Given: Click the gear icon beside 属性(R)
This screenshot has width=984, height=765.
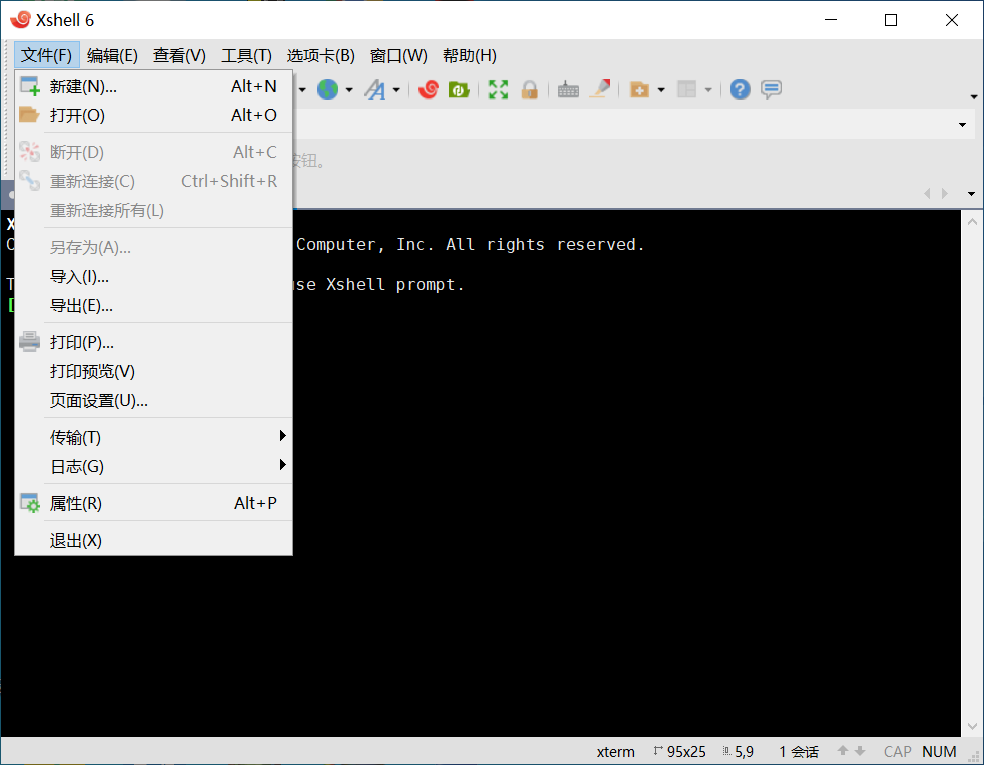Looking at the screenshot, I should coord(29,503).
